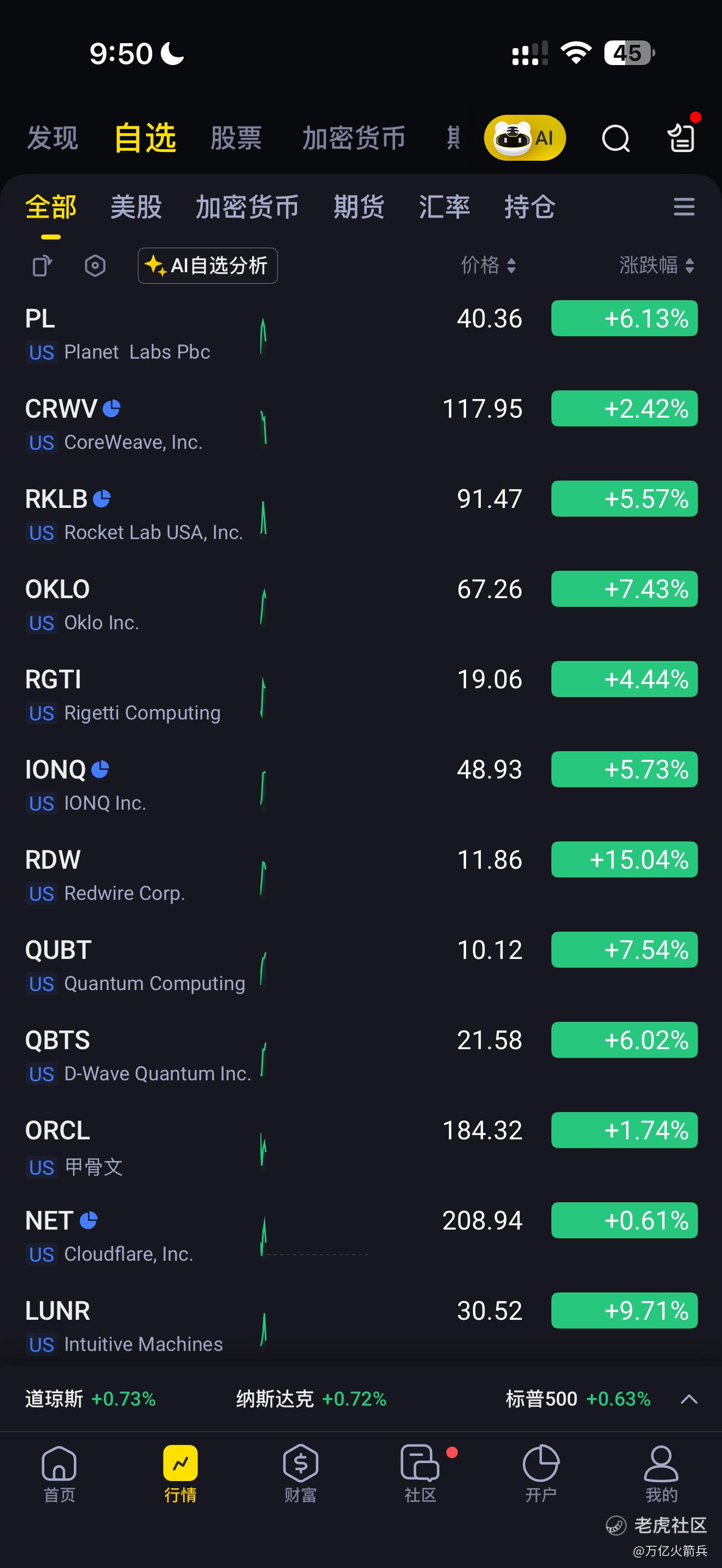Open the 持仓 holdings sub-tab

click(529, 207)
